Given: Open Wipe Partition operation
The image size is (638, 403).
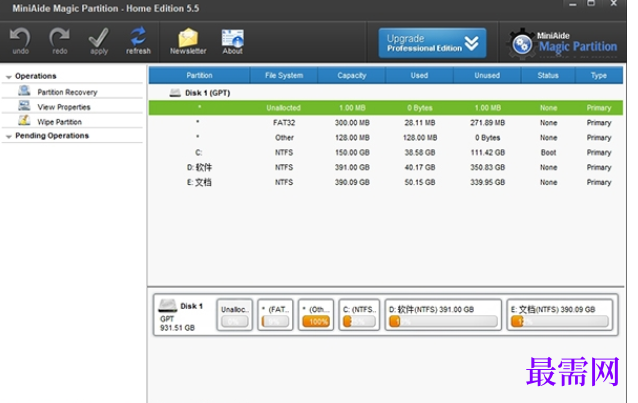Looking at the screenshot, I should [x=59, y=122].
